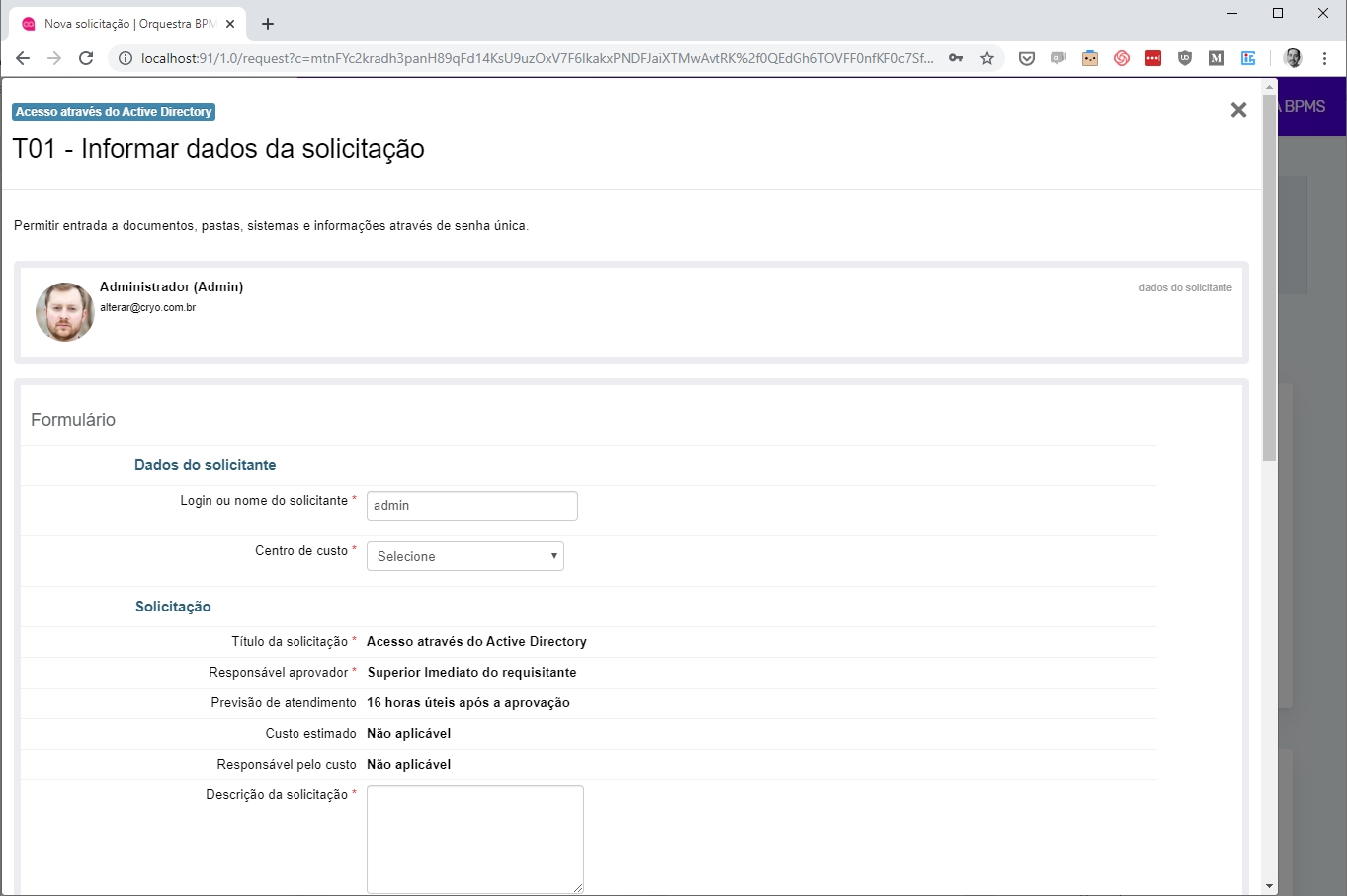Expand the Centro de custo dropdown

tap(464, 556)
